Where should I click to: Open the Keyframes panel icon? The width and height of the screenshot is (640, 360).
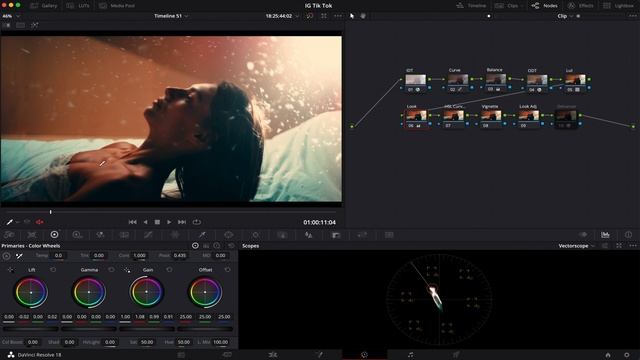pos(583,235)
